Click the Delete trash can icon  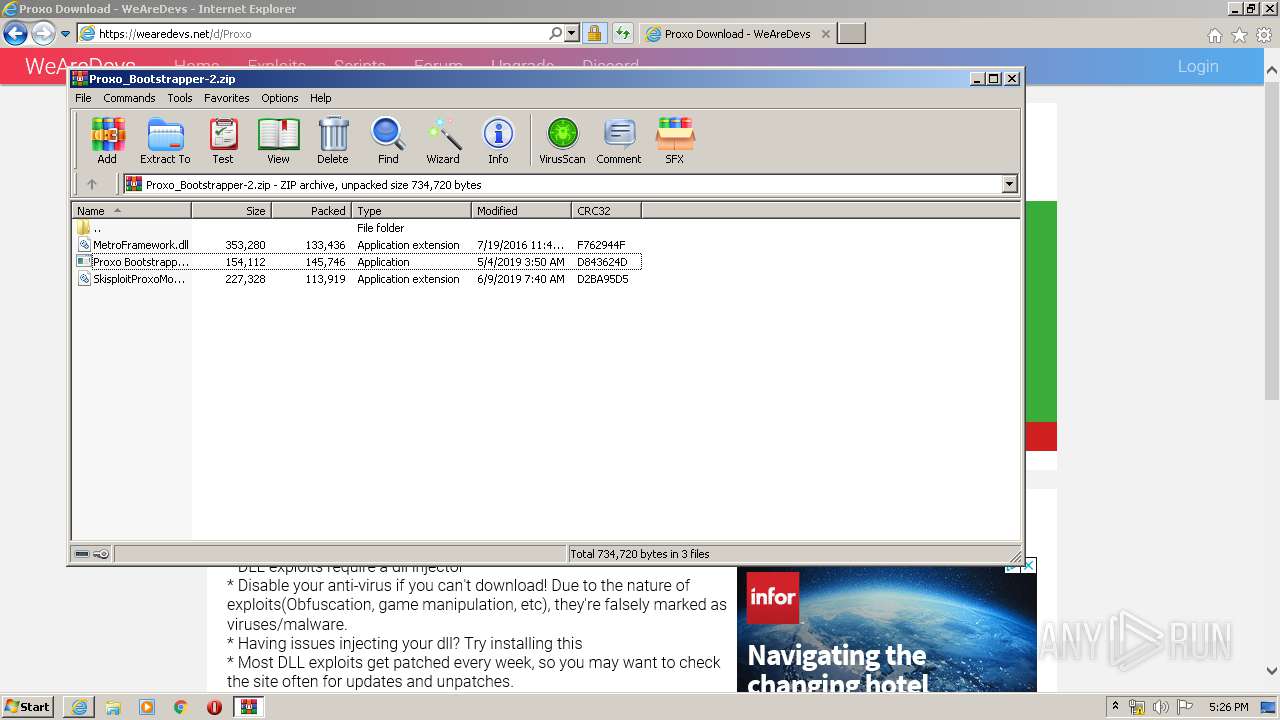click(x=333, y=140)
